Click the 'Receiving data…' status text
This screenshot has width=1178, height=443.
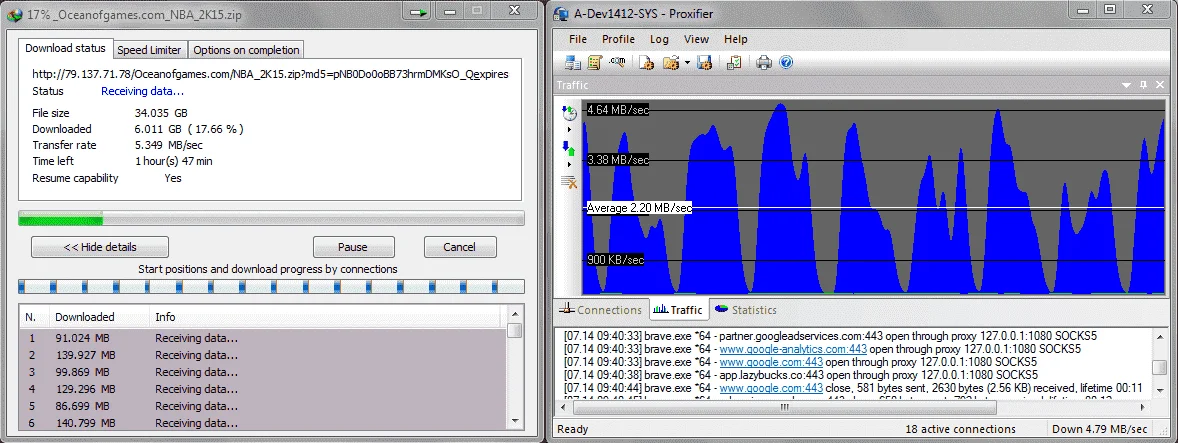[143, 91]
